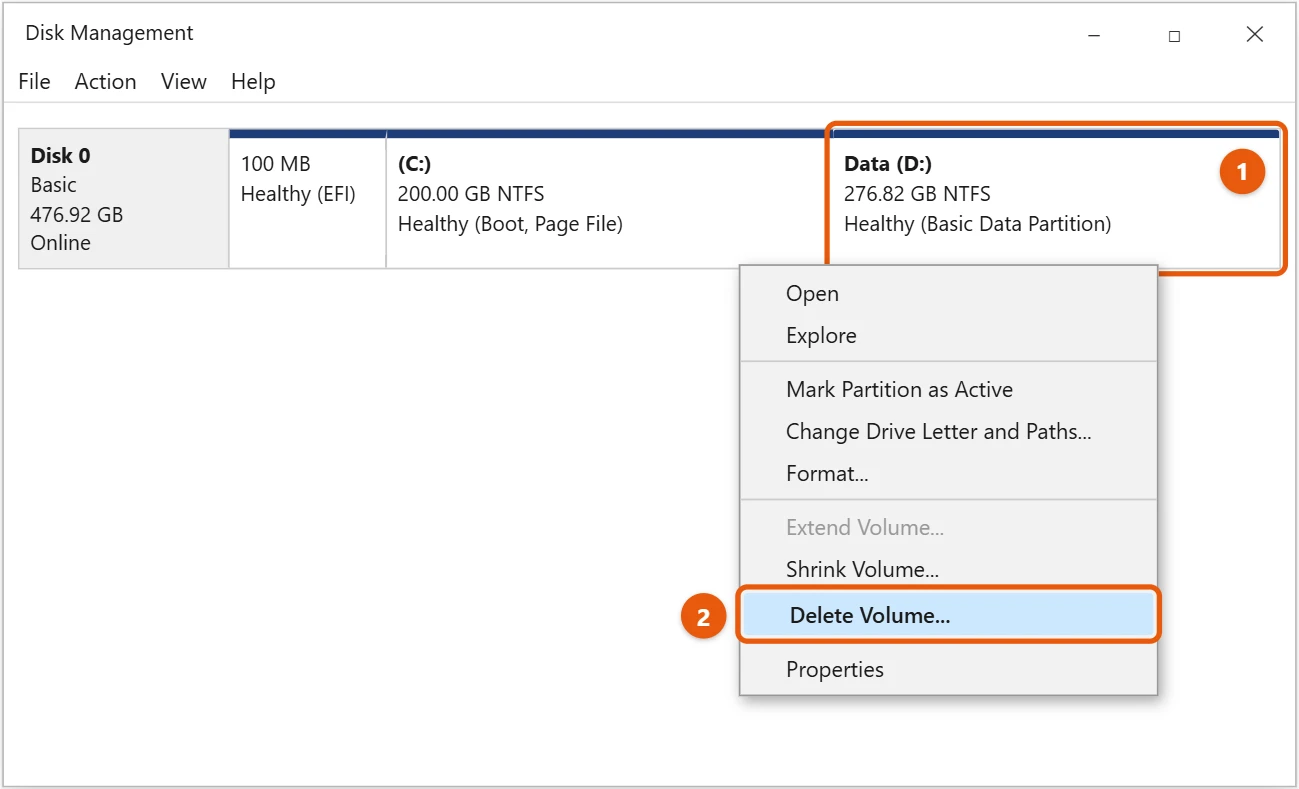
Task: Click the 276.82 GB NTFS text
Action: (917, 194)
